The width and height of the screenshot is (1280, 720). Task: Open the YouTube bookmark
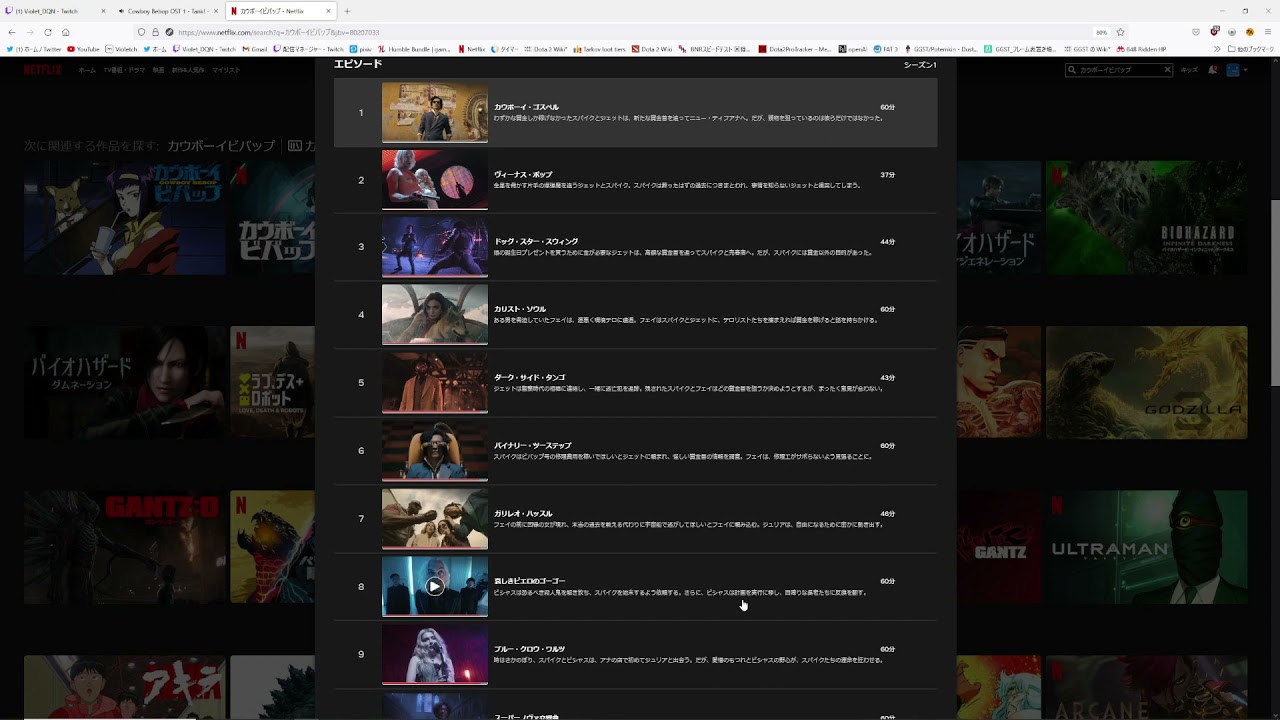84,49
